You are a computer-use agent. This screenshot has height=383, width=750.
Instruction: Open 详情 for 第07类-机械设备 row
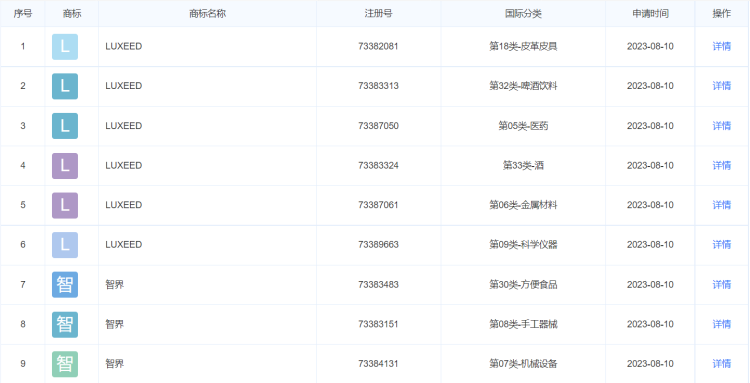point(721,364)
